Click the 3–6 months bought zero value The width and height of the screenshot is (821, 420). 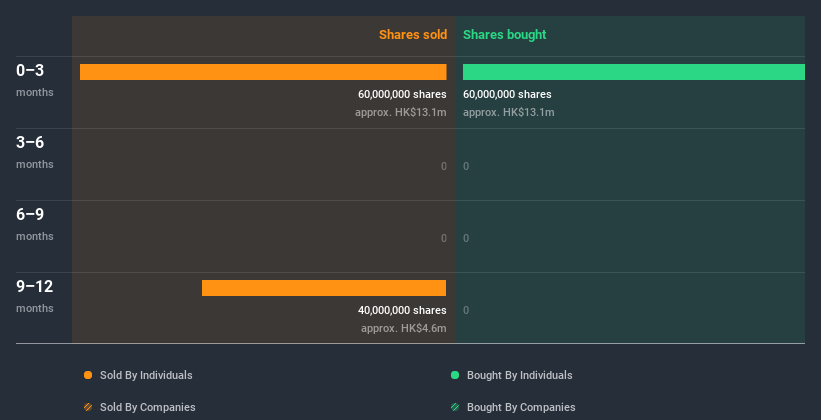(466, 166)
